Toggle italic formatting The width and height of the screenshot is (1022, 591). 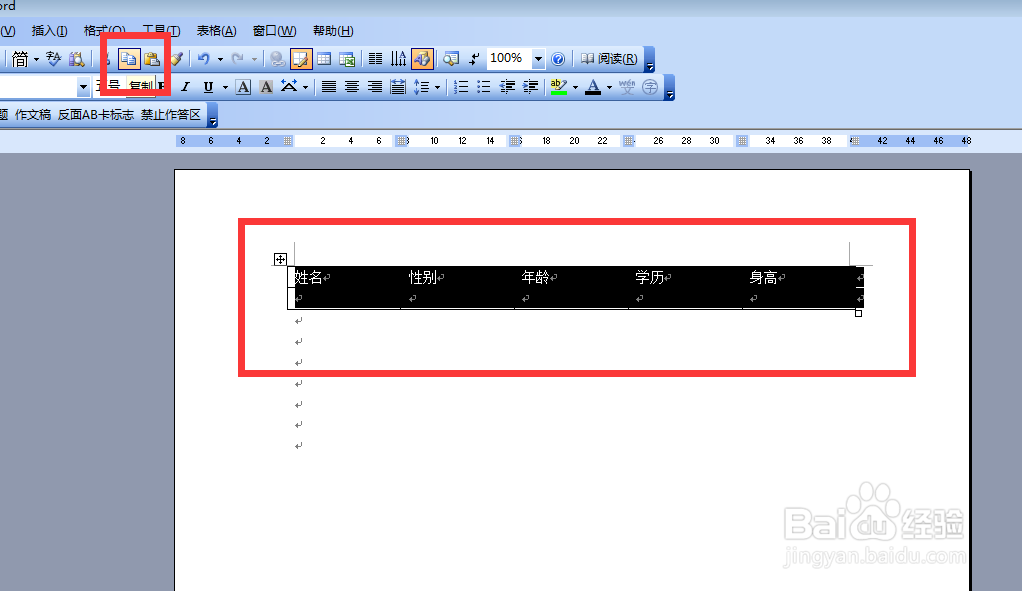[x=186, y=87]
